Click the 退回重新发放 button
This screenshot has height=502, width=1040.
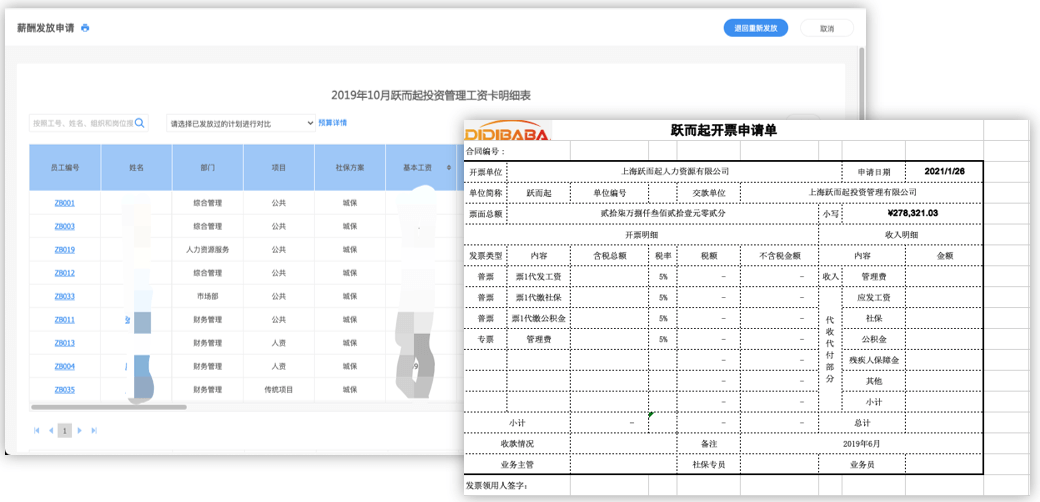756,28
